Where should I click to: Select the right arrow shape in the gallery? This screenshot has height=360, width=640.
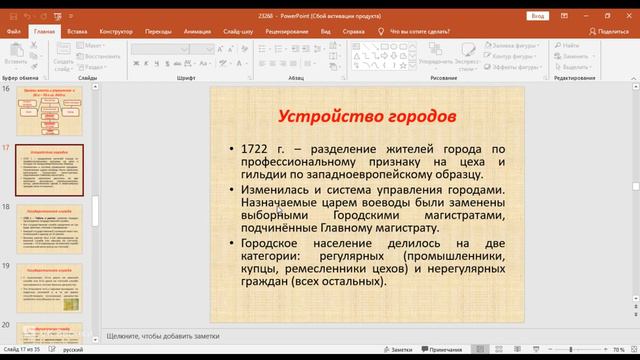click(384, 56)
